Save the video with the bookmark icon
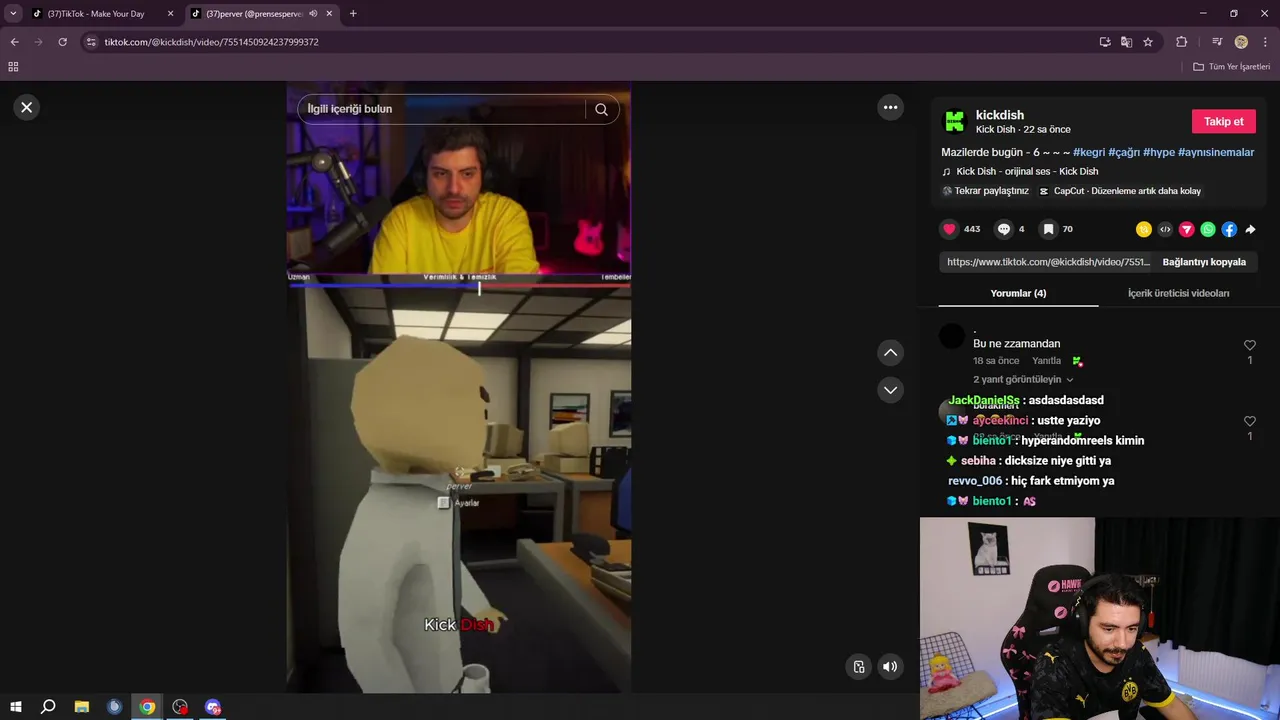Image resolution: width=1280 pixels, height=720 pixels. 1048,229
